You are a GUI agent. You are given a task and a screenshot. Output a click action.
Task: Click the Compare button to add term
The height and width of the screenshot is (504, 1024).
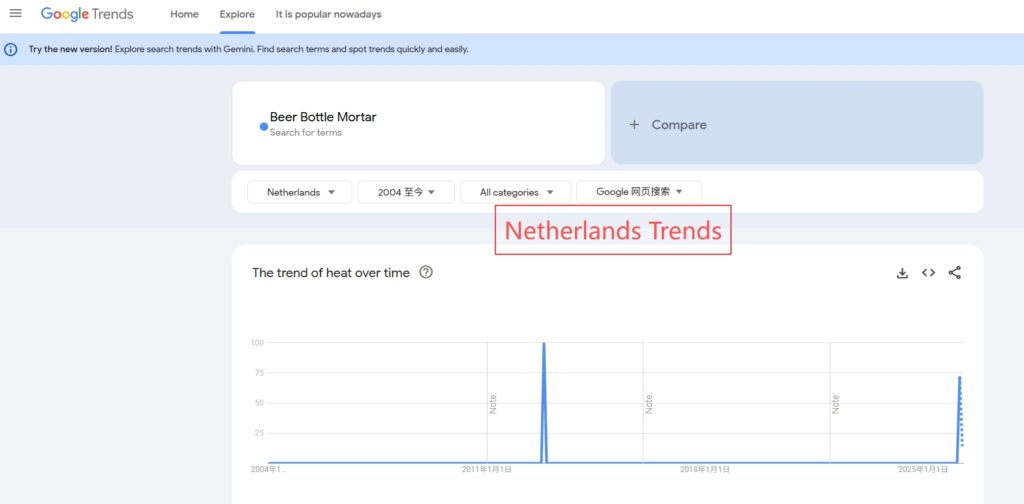pos(679,125)
